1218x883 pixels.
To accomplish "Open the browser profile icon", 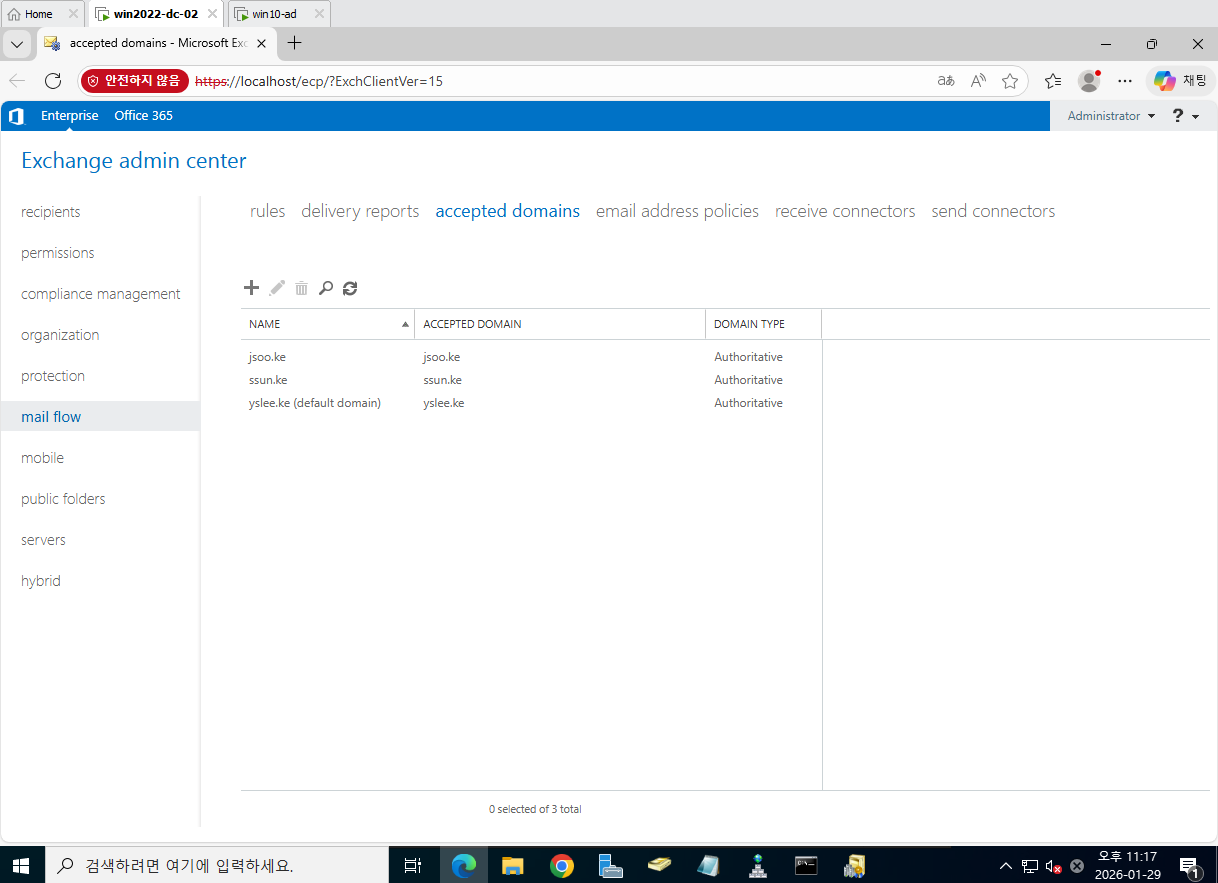I will pos(1089,81).
